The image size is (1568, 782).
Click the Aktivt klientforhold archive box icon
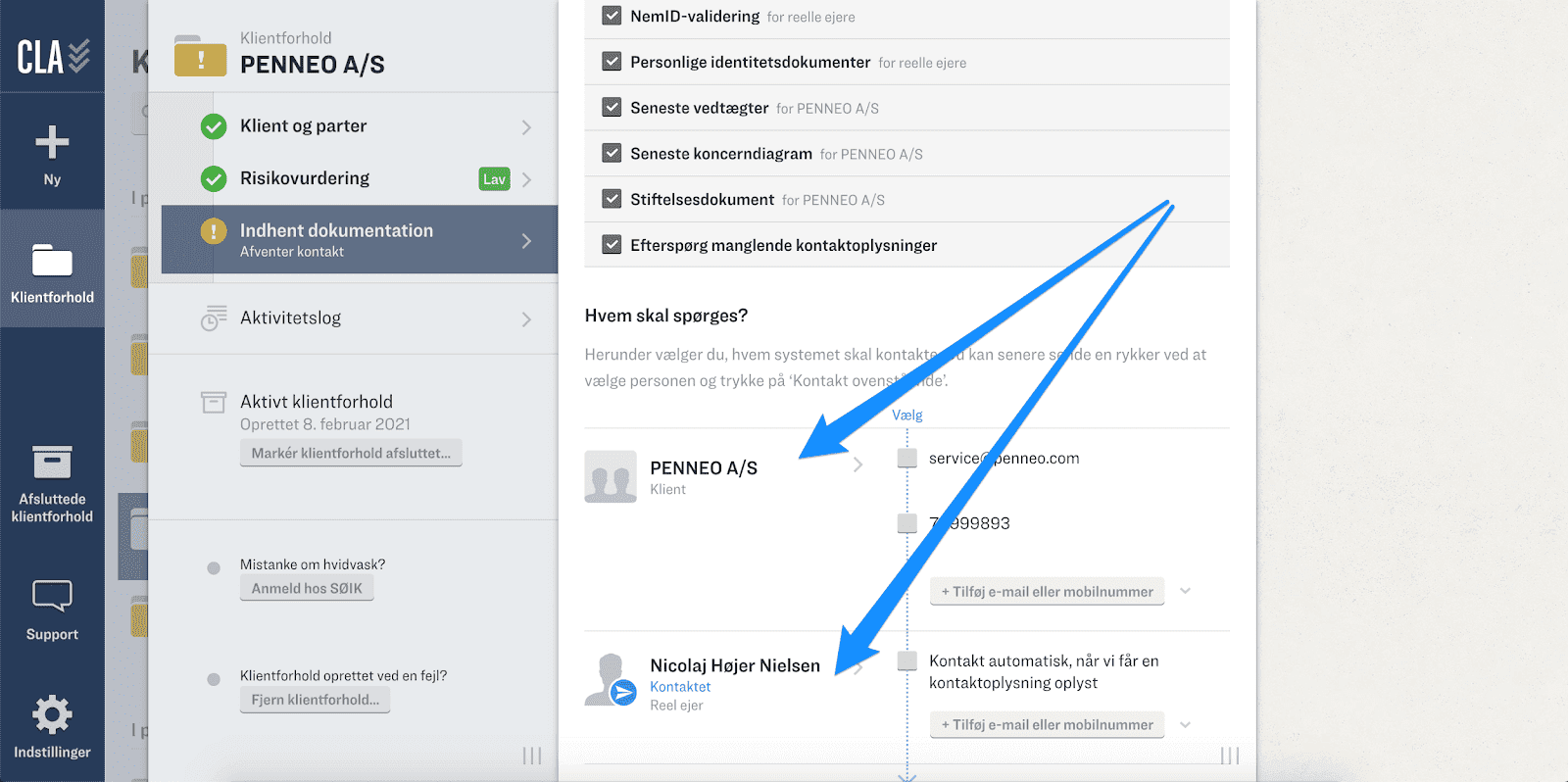pyautogui.click(x=214, y=403)
